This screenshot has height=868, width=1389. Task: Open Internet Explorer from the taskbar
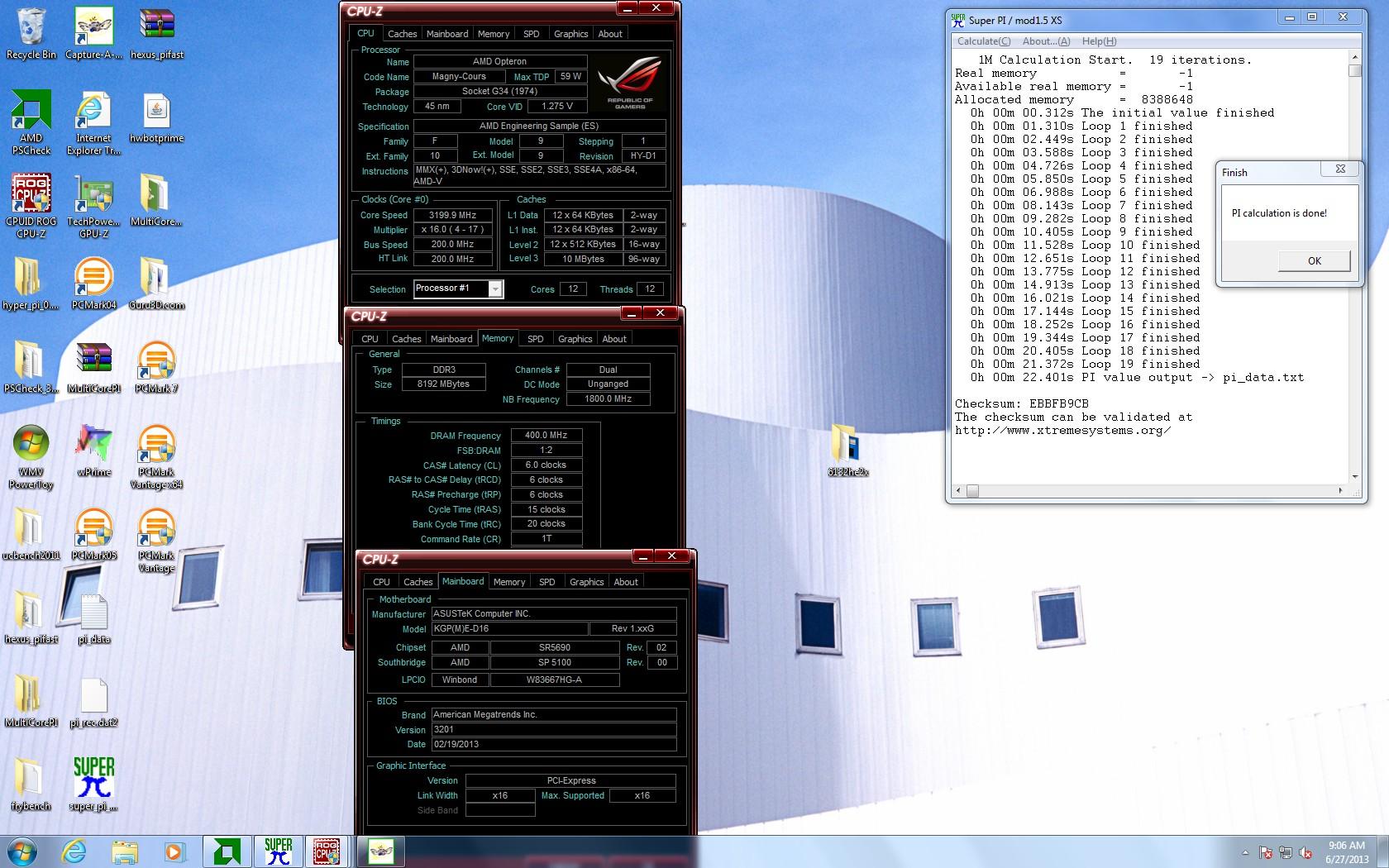[x=74, y=851]
